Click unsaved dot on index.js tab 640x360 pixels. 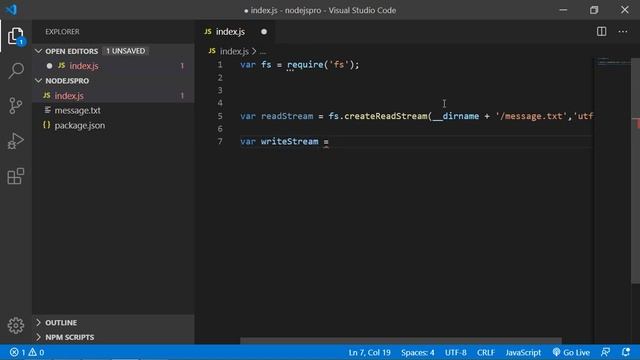264,31
